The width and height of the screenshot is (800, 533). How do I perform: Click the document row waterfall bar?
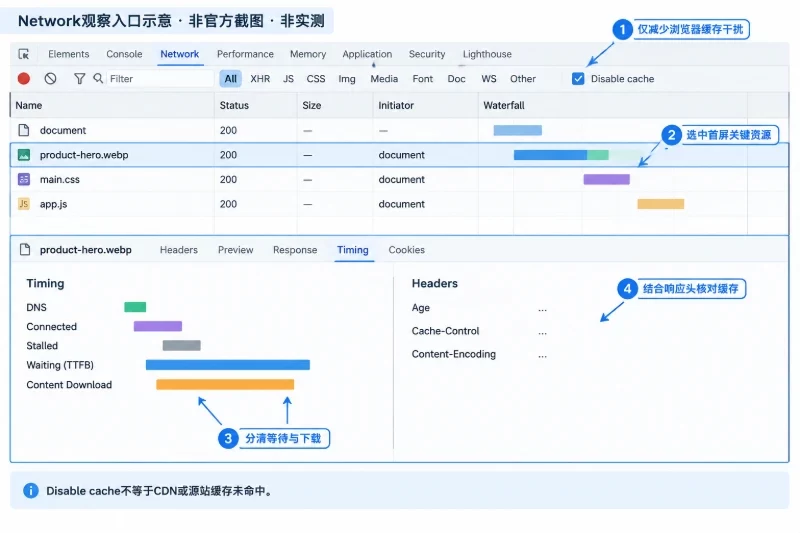click(x=517, y=130)
